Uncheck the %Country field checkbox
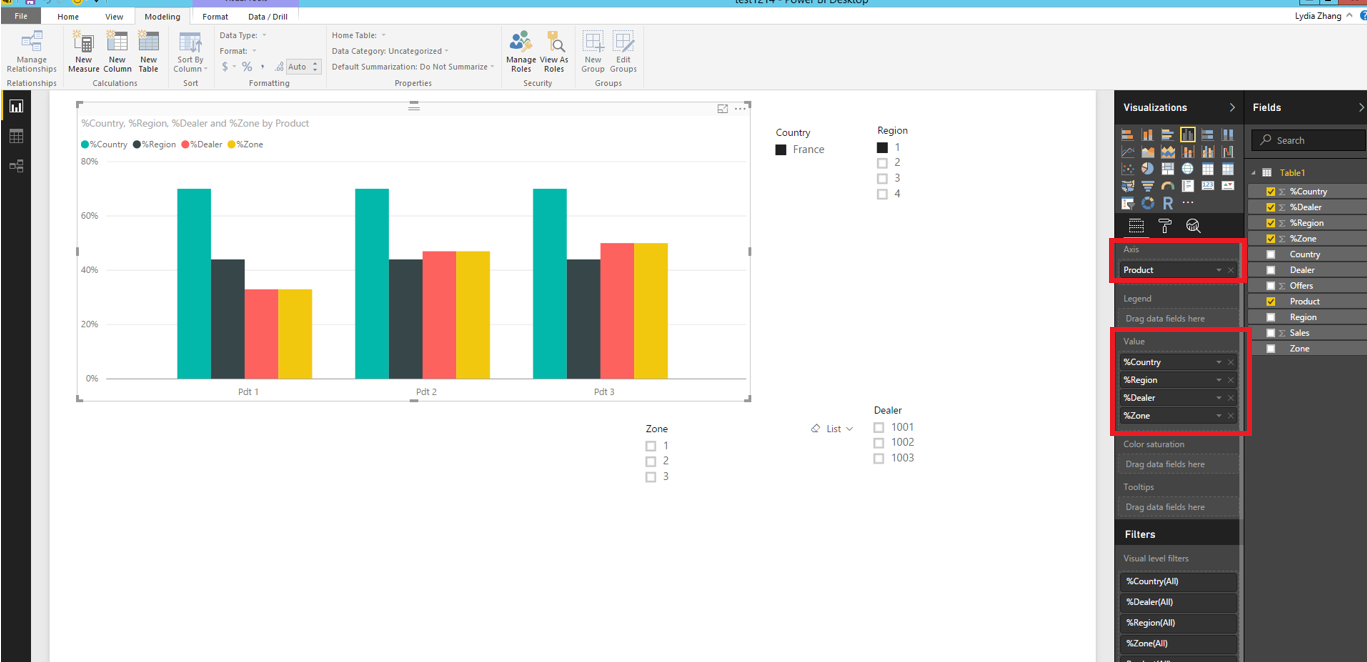 [x=1271, y=191]
